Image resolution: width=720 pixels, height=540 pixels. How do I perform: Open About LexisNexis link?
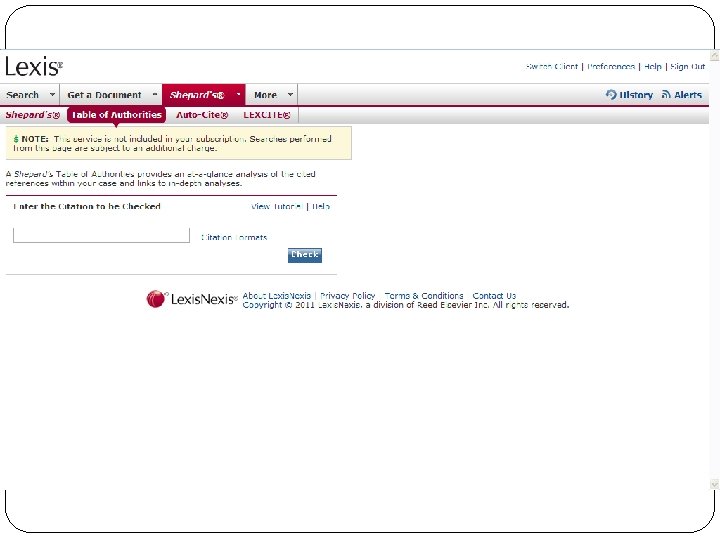tap(276, 296)
